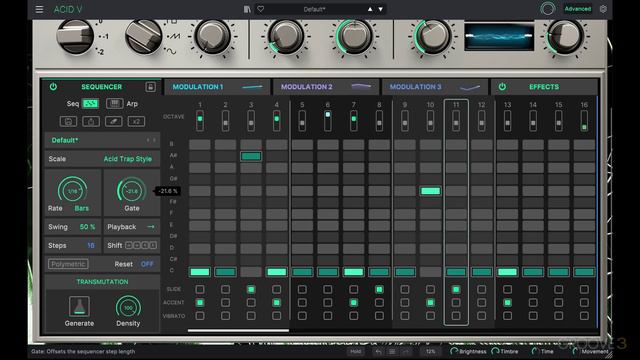Toggle the Sequencer power icon
This screenshot has height=360, width=640.
(53, 87)
